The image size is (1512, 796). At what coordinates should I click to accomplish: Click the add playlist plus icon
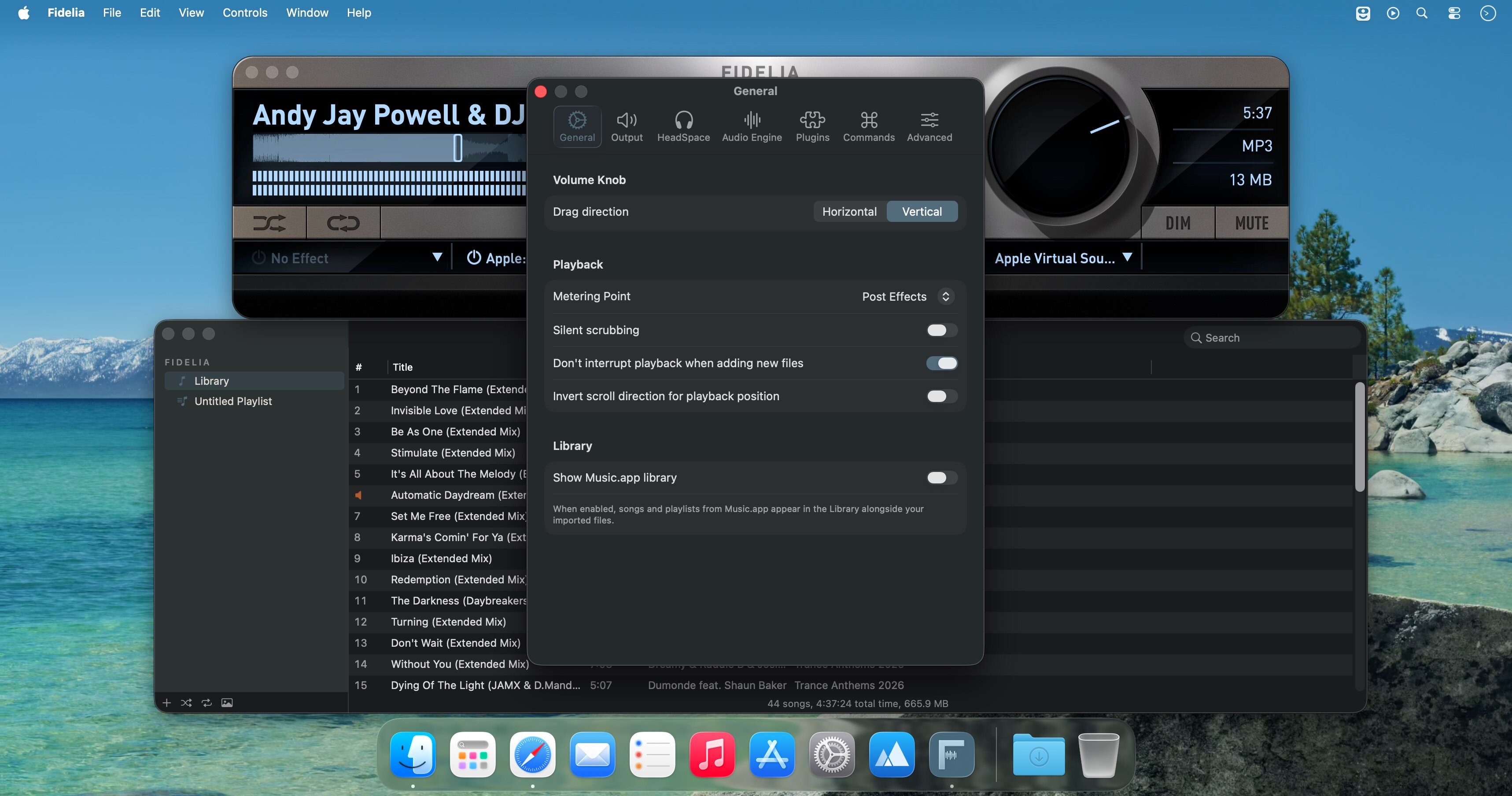pos(167,703)
